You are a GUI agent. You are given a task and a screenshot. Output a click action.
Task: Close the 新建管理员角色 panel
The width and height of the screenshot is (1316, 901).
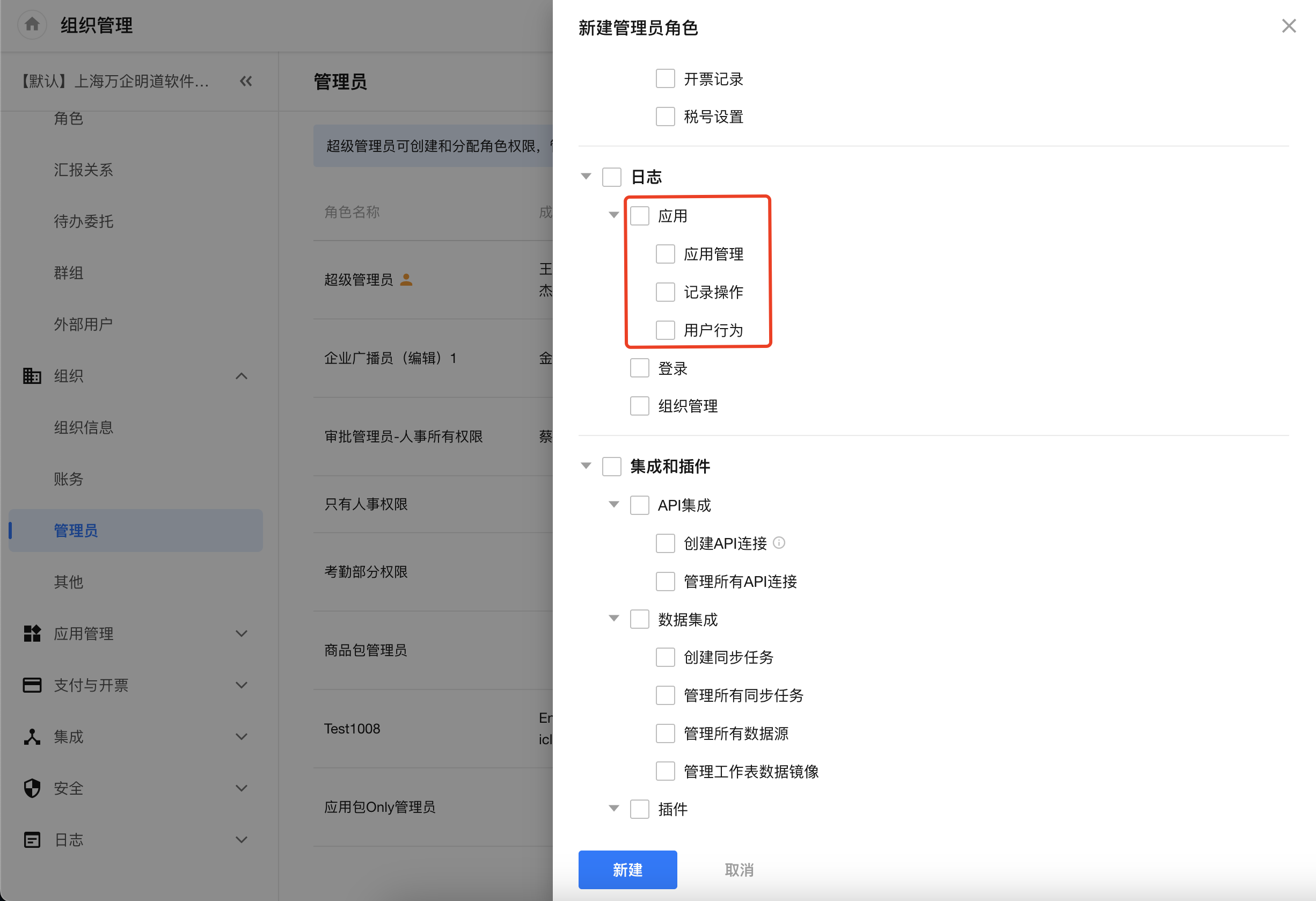click(1289, 26)
